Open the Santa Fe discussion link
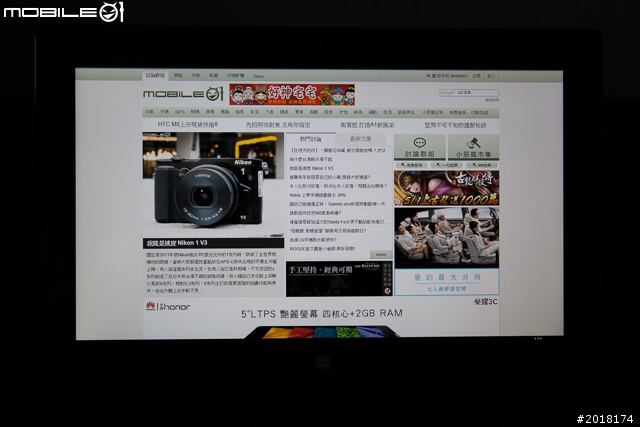Screen dimensions: 640x427 click(x=337, y=222)
